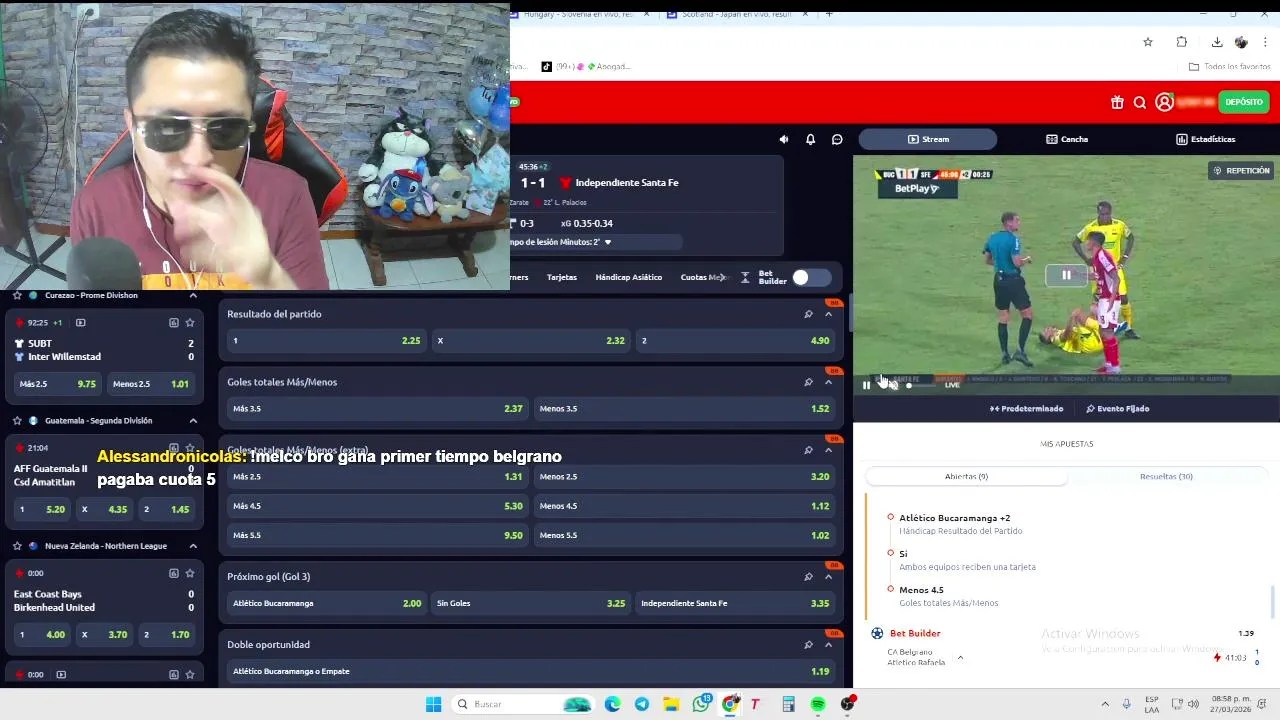
Task: Click the REPETICIÓN replay button
Action: (x=1241, y=171)
